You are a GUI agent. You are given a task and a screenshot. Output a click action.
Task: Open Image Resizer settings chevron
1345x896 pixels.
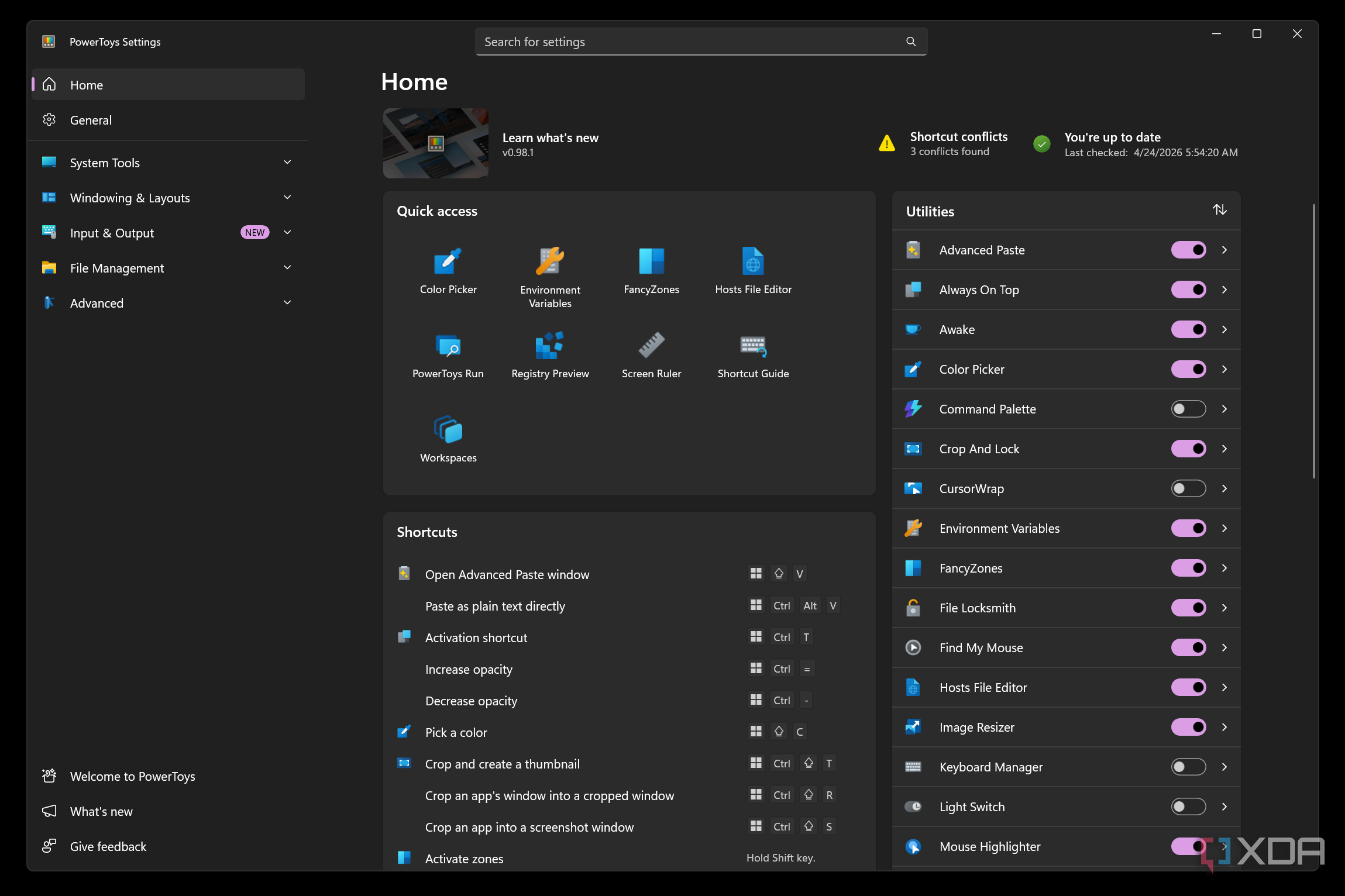1224,727
